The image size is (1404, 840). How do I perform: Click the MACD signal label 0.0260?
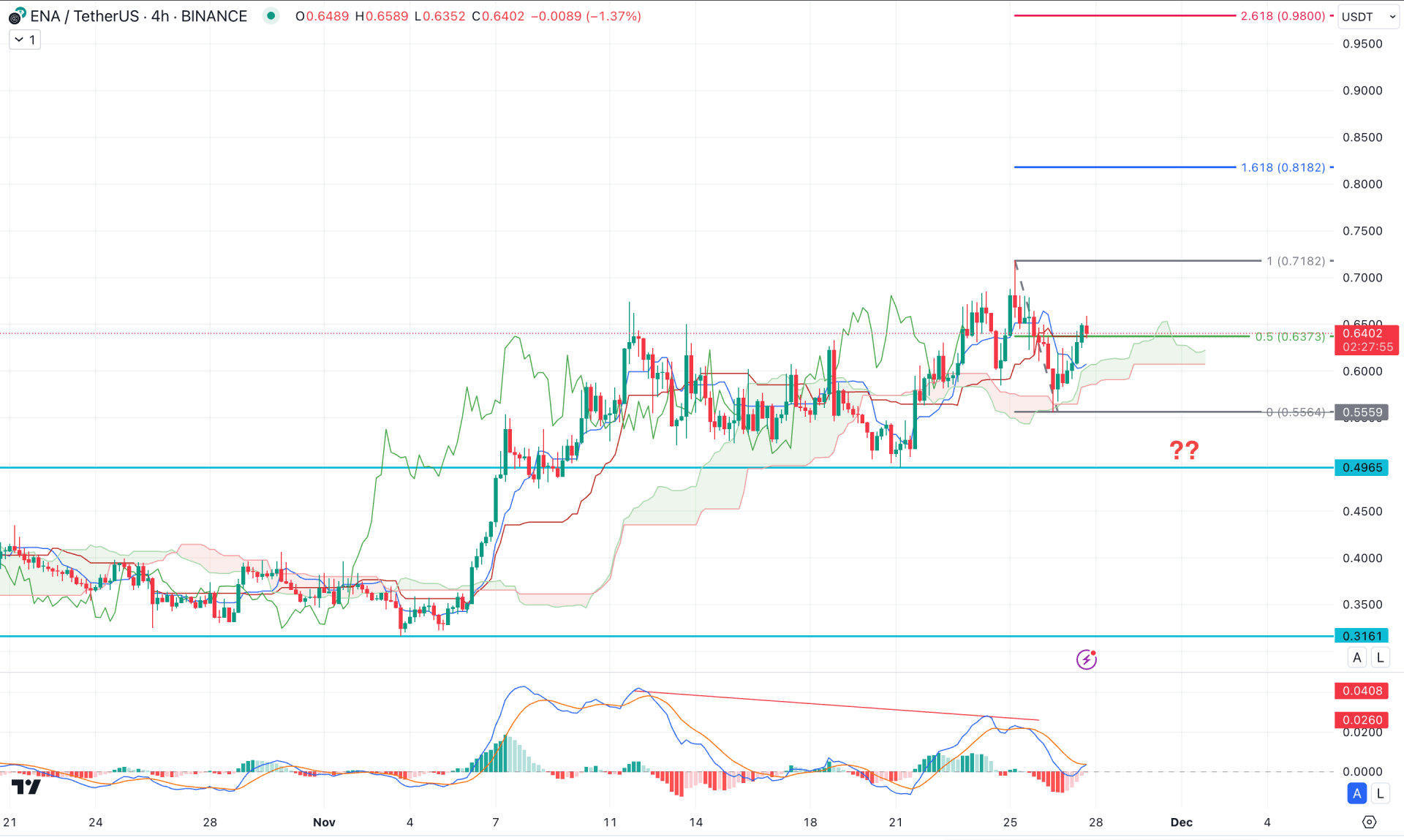pos(1362,720)
